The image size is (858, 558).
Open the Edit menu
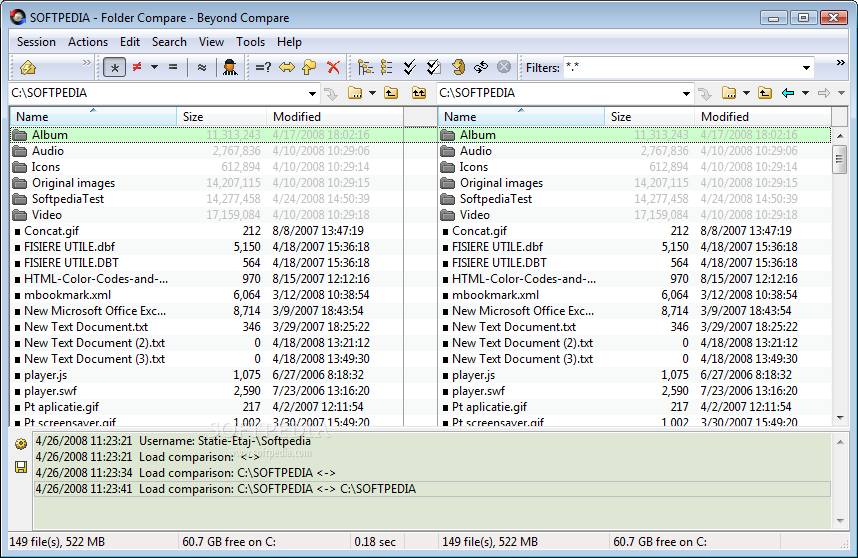pos(130,42)
